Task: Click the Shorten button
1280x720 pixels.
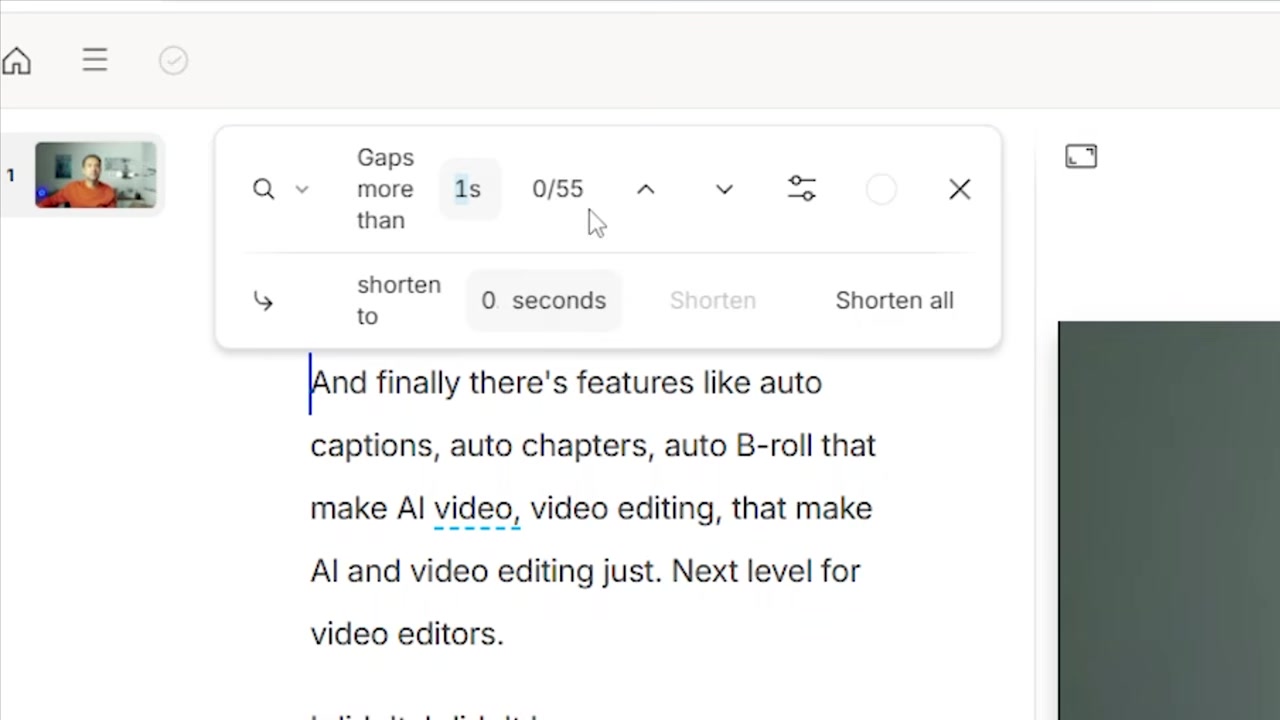Action: point(713,300)
